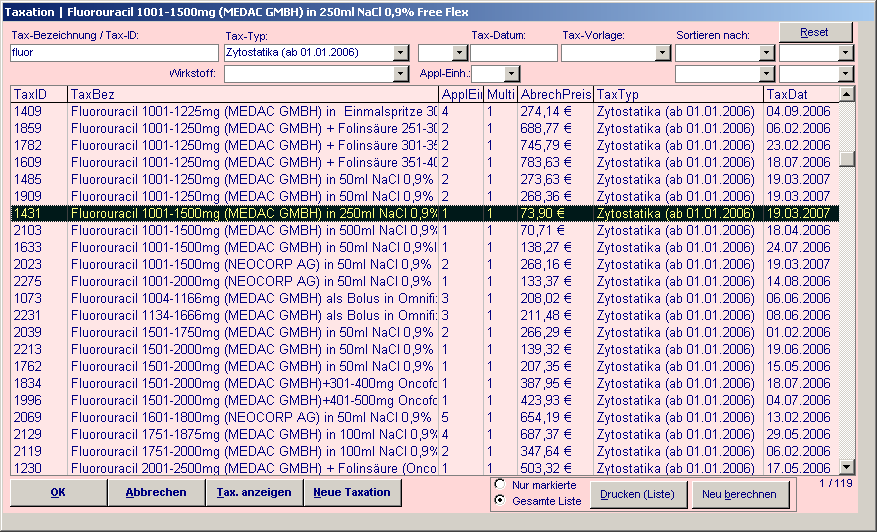877x532 pixels.
Task: Click the price cell 783,63 €
Action: coord(555,162)
